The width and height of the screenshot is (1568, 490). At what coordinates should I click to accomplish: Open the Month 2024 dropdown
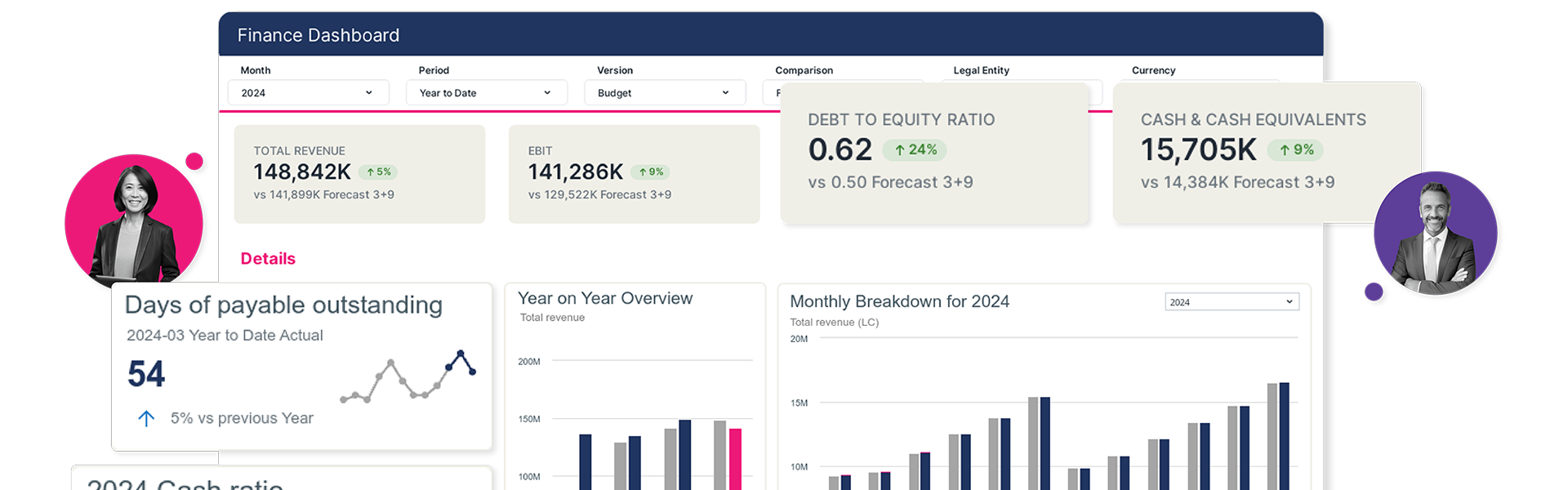[308, 93]
